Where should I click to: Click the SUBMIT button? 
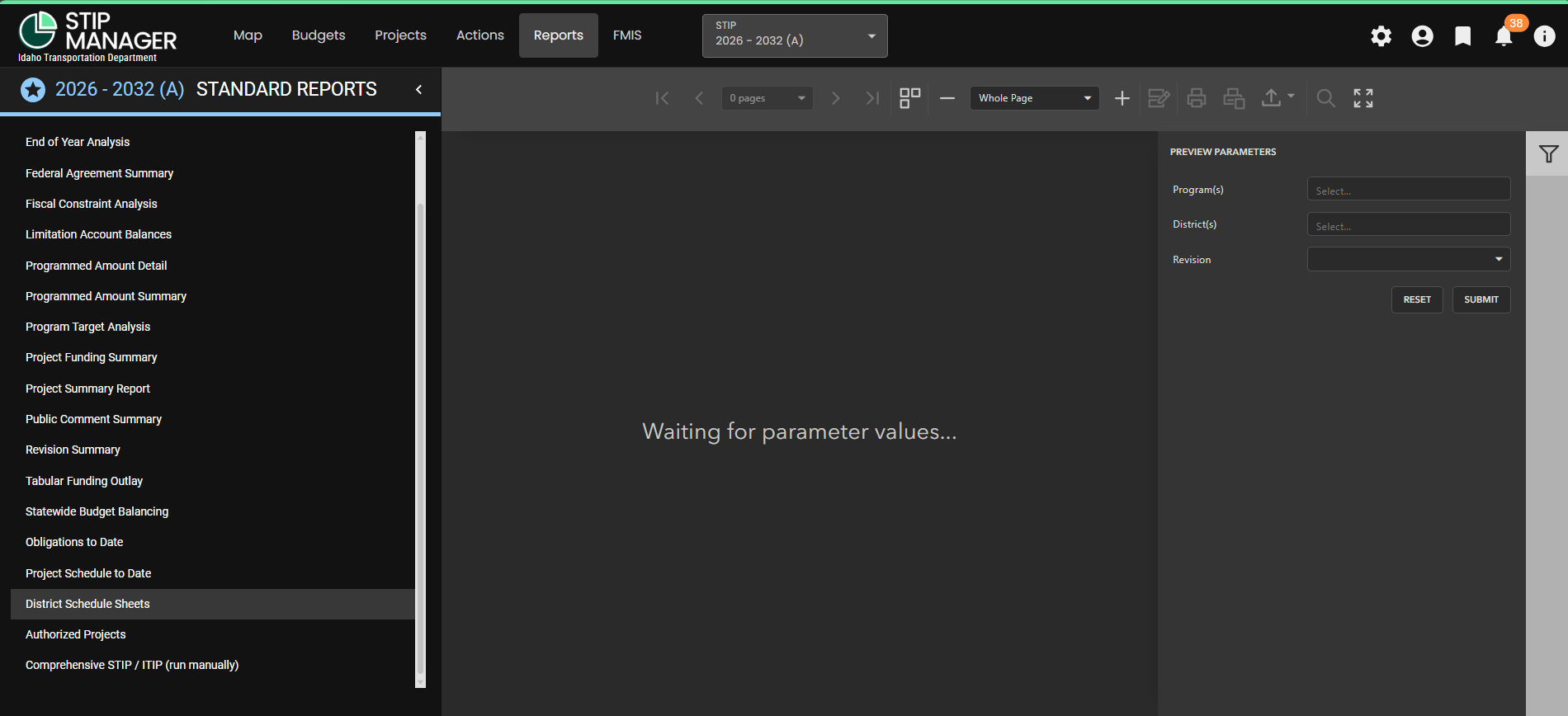pyautogui.click(x=1481, y=299)
